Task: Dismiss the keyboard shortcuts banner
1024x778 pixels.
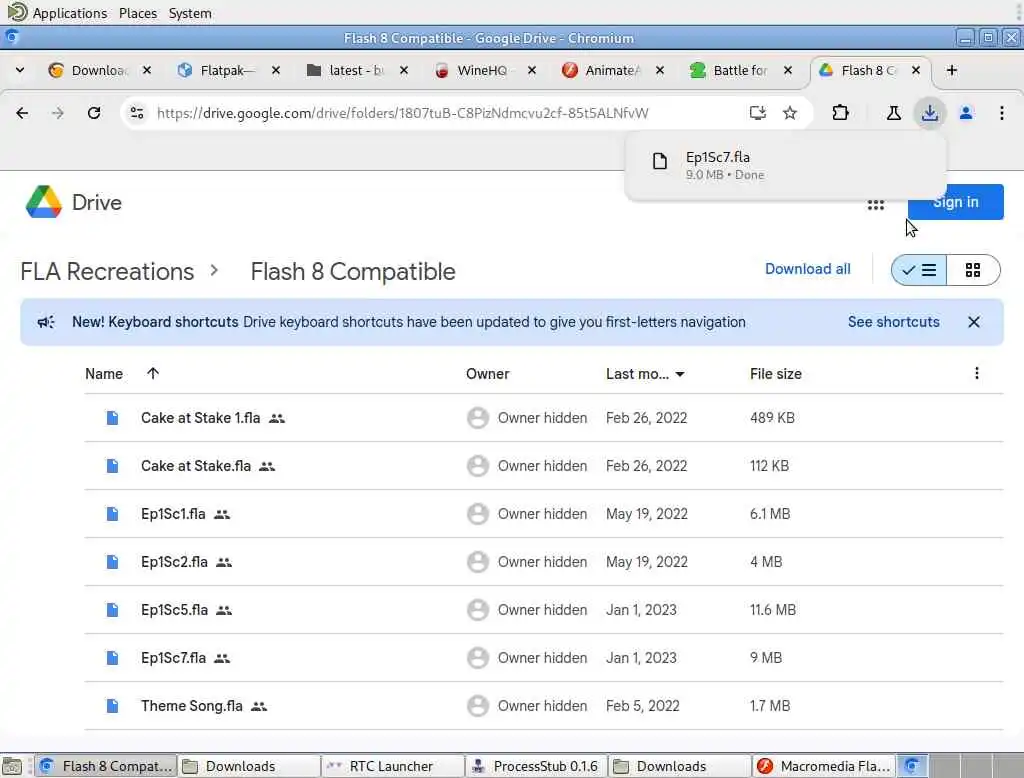Action: (x=974, y=322)
